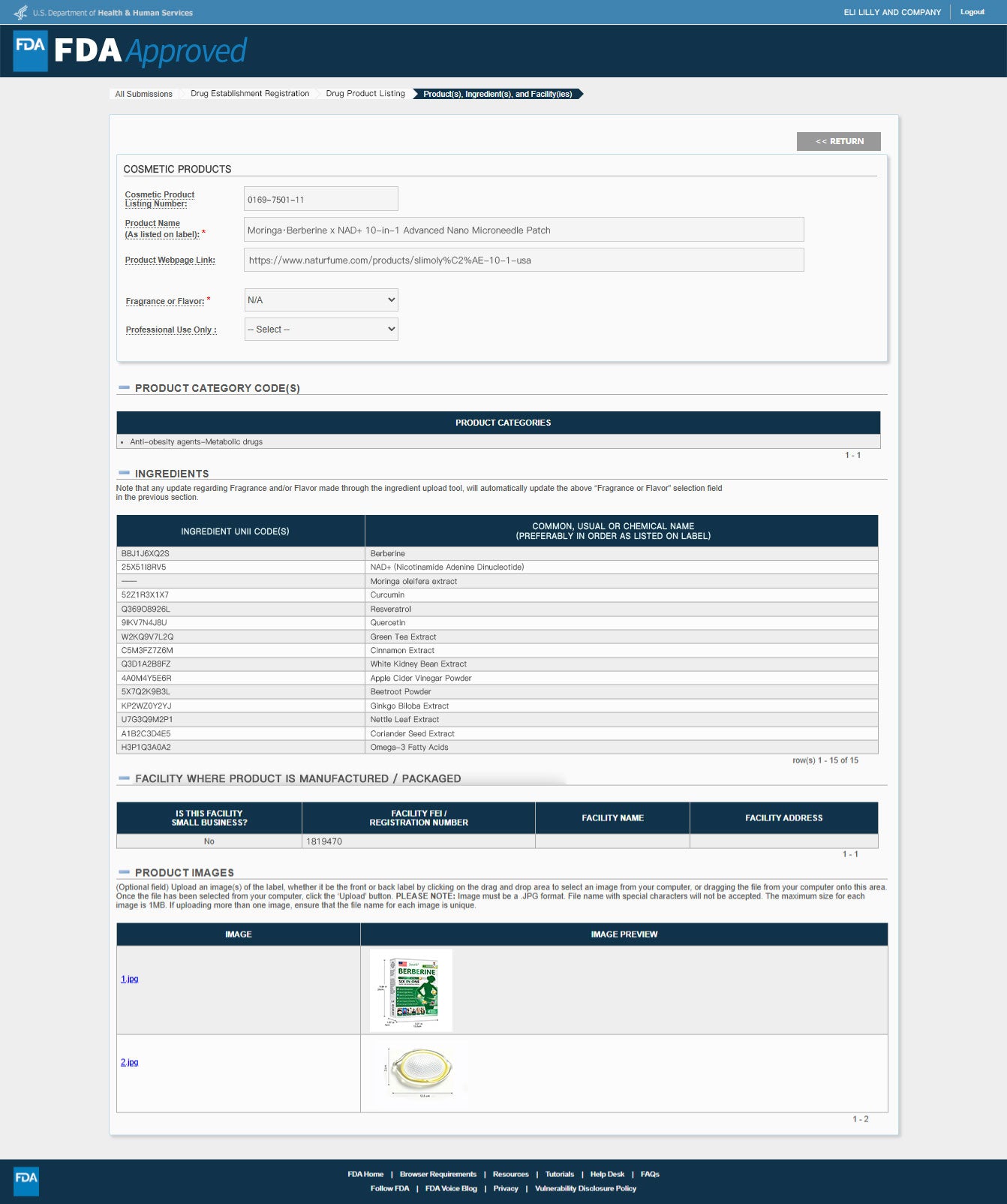
Task: Click the Cosmetic Product Listing Number field
Action: click(x=321, y=199)
